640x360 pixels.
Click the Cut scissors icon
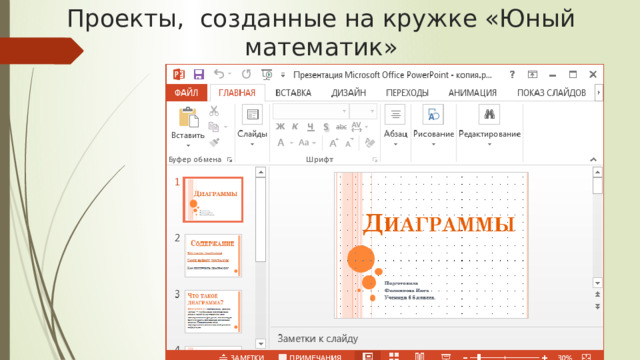pos(214,111)
